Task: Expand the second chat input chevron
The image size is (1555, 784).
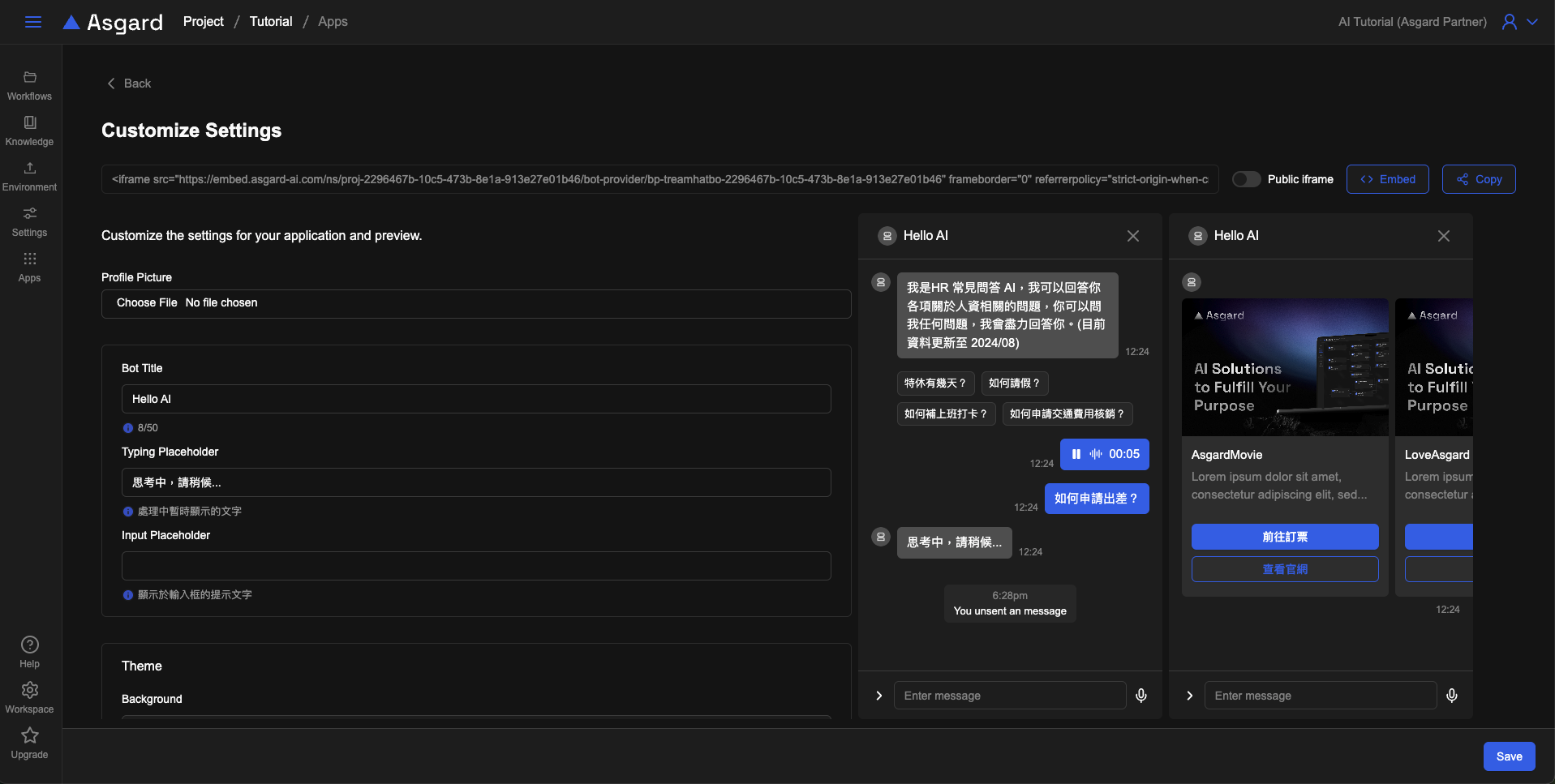Action: tap(1189, 696)
